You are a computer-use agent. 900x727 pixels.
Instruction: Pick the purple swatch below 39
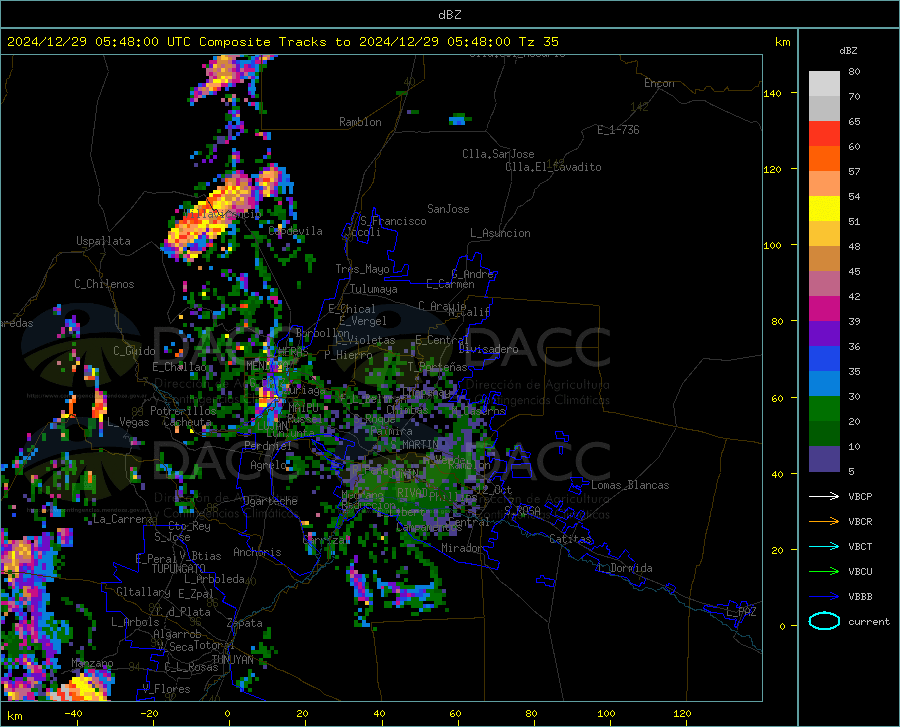point(824,334)
